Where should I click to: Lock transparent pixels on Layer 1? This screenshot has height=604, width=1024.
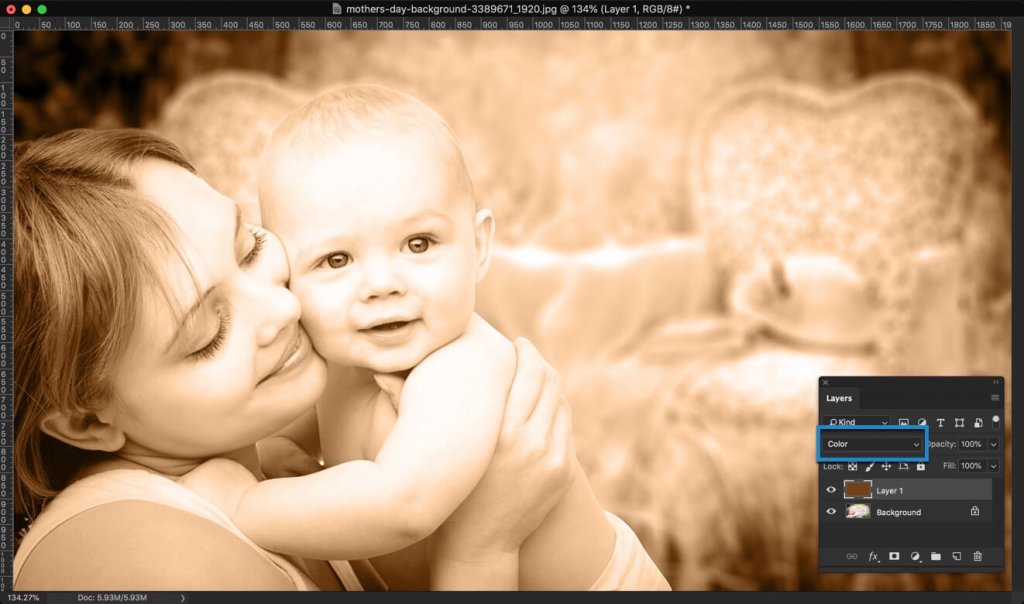pos(851,466)
